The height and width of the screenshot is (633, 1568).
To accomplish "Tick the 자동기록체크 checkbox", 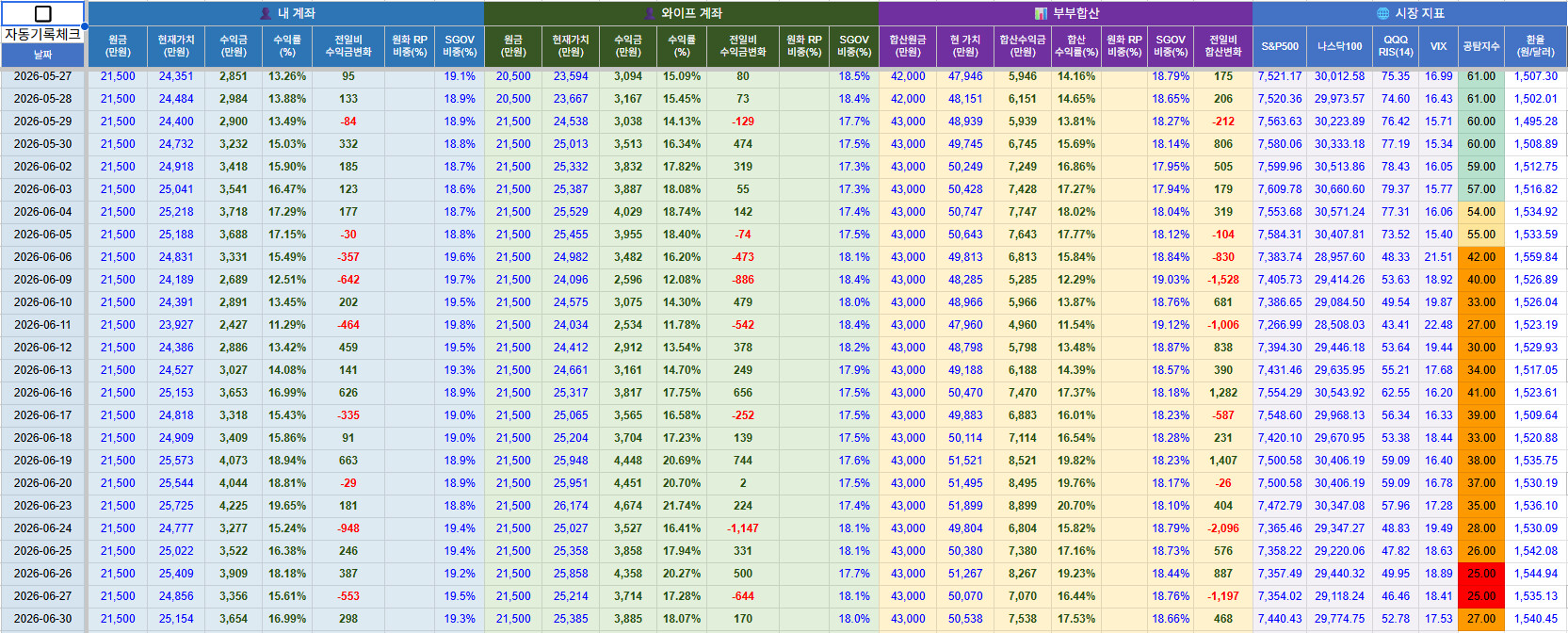I will [x=43, y=13].
